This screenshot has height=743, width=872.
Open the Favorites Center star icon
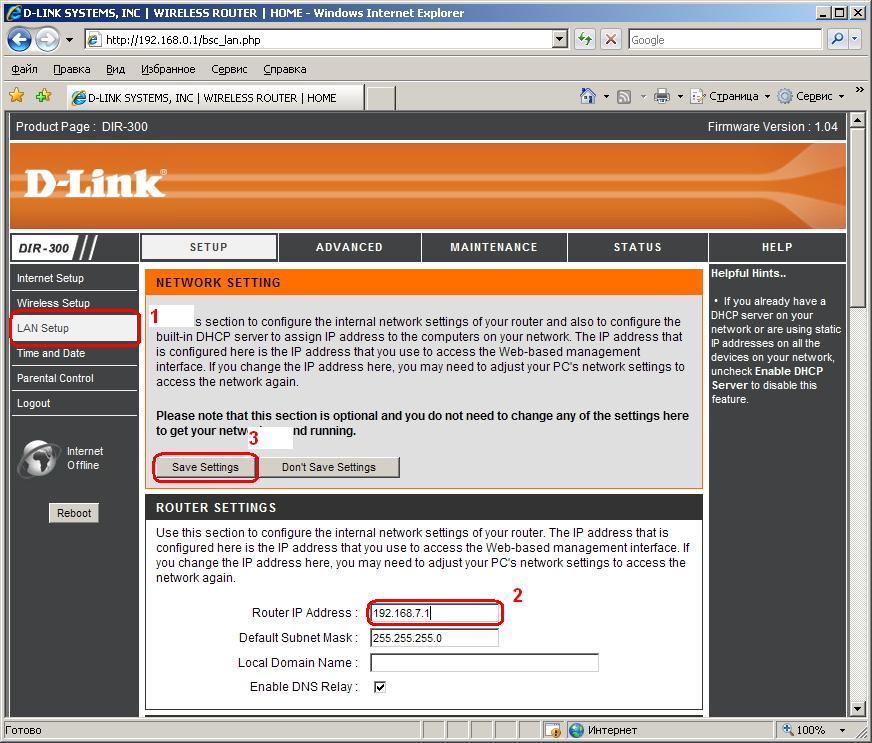17,97
